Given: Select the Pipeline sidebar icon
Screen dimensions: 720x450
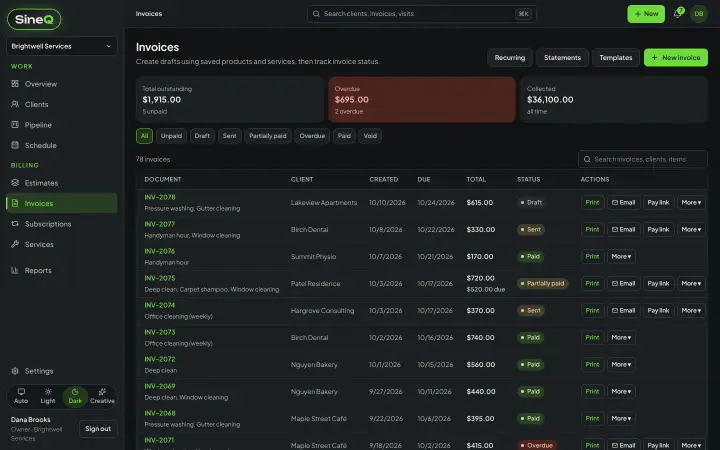Looking at the screenshot, I should click(15, 124).
